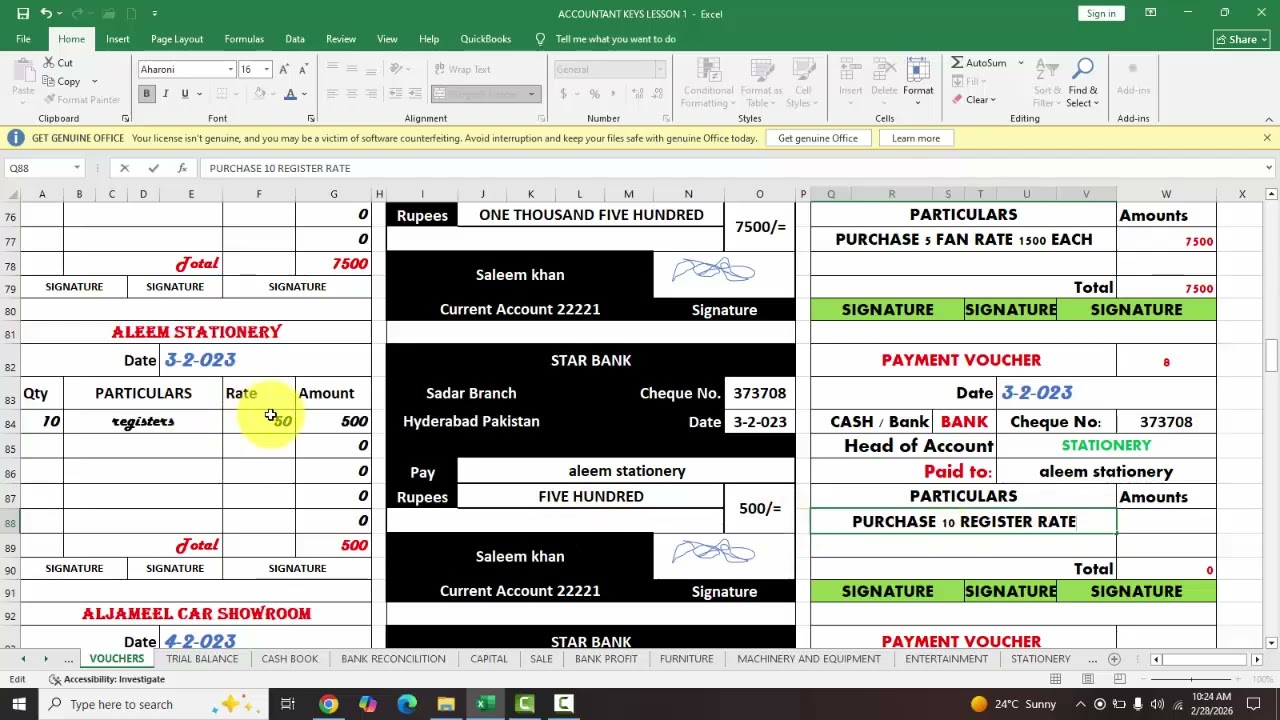Open the MACHINERY AND EQUIPMENT sheet tab
The image size is (1280, 720).
click(x=809, y=659)
